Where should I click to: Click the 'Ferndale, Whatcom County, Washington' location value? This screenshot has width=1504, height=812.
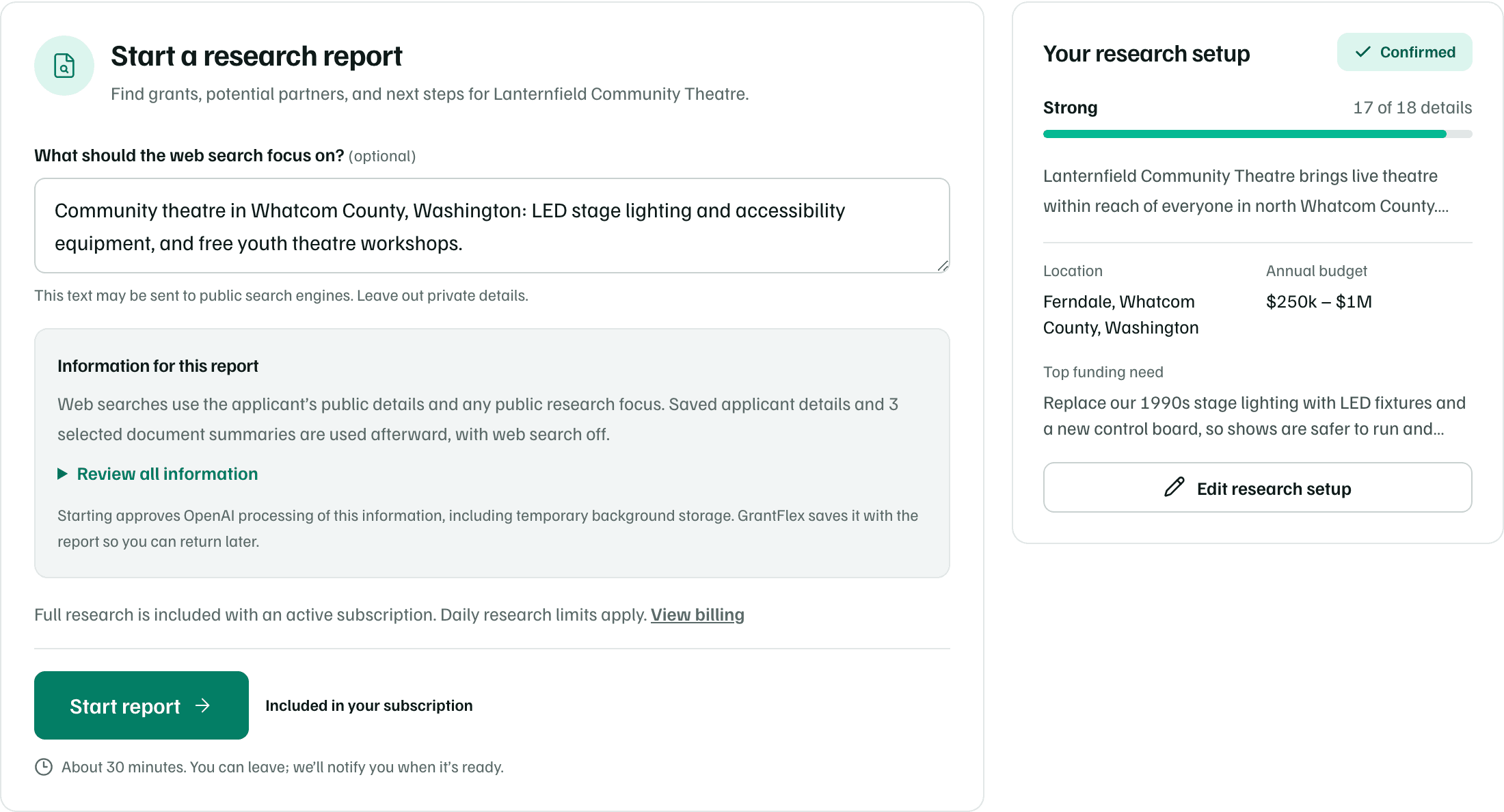pos(1121,314)
